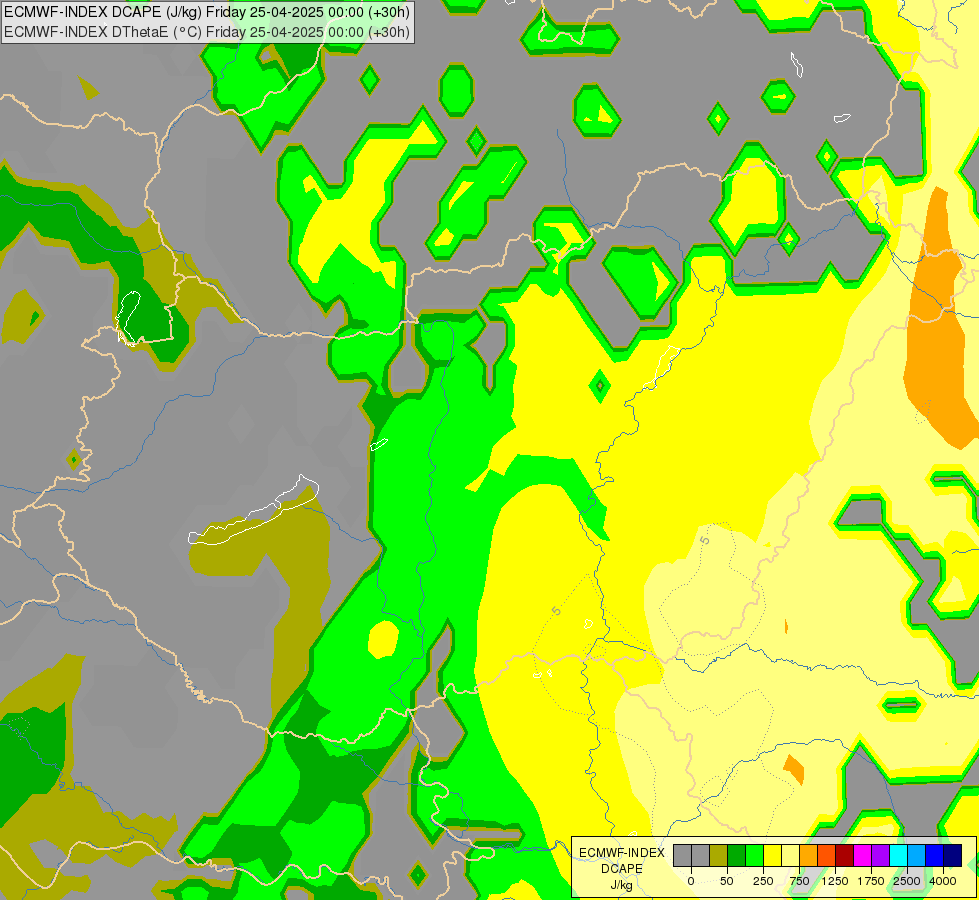Click the magenta legend swatch

(x=862, y=855)
